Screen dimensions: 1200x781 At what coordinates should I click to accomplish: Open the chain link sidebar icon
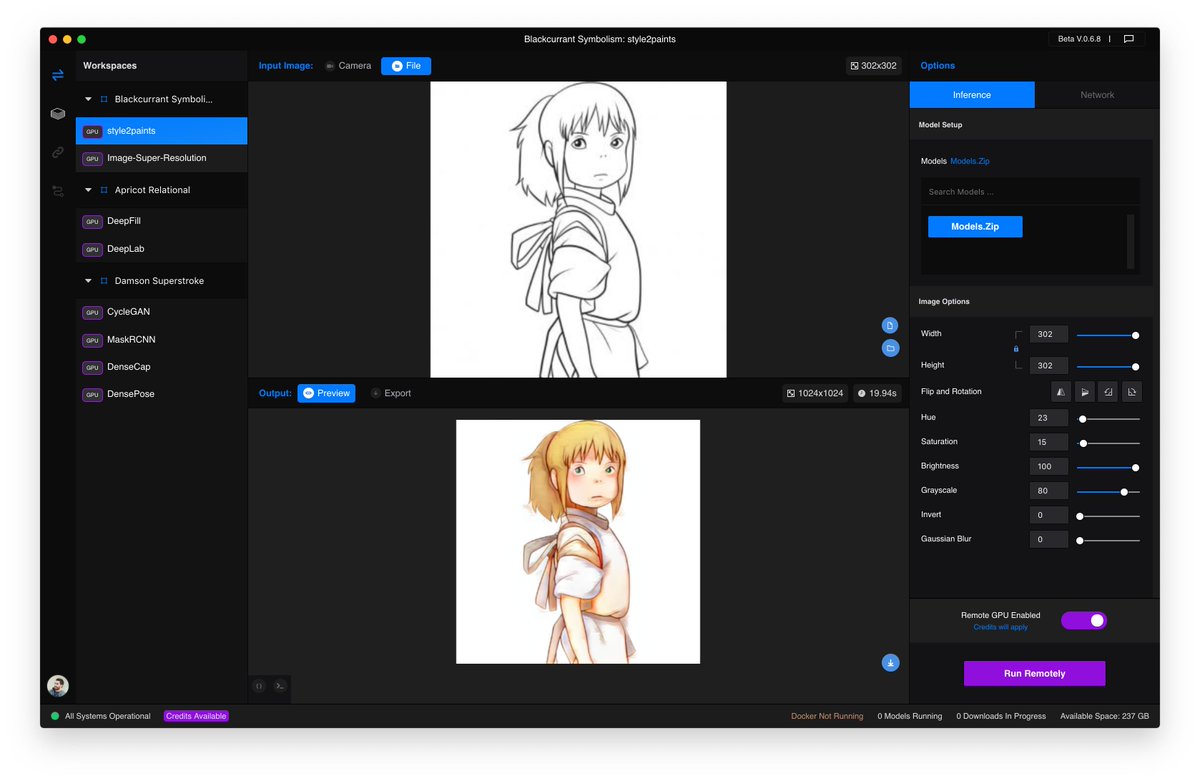coord(58,153)
